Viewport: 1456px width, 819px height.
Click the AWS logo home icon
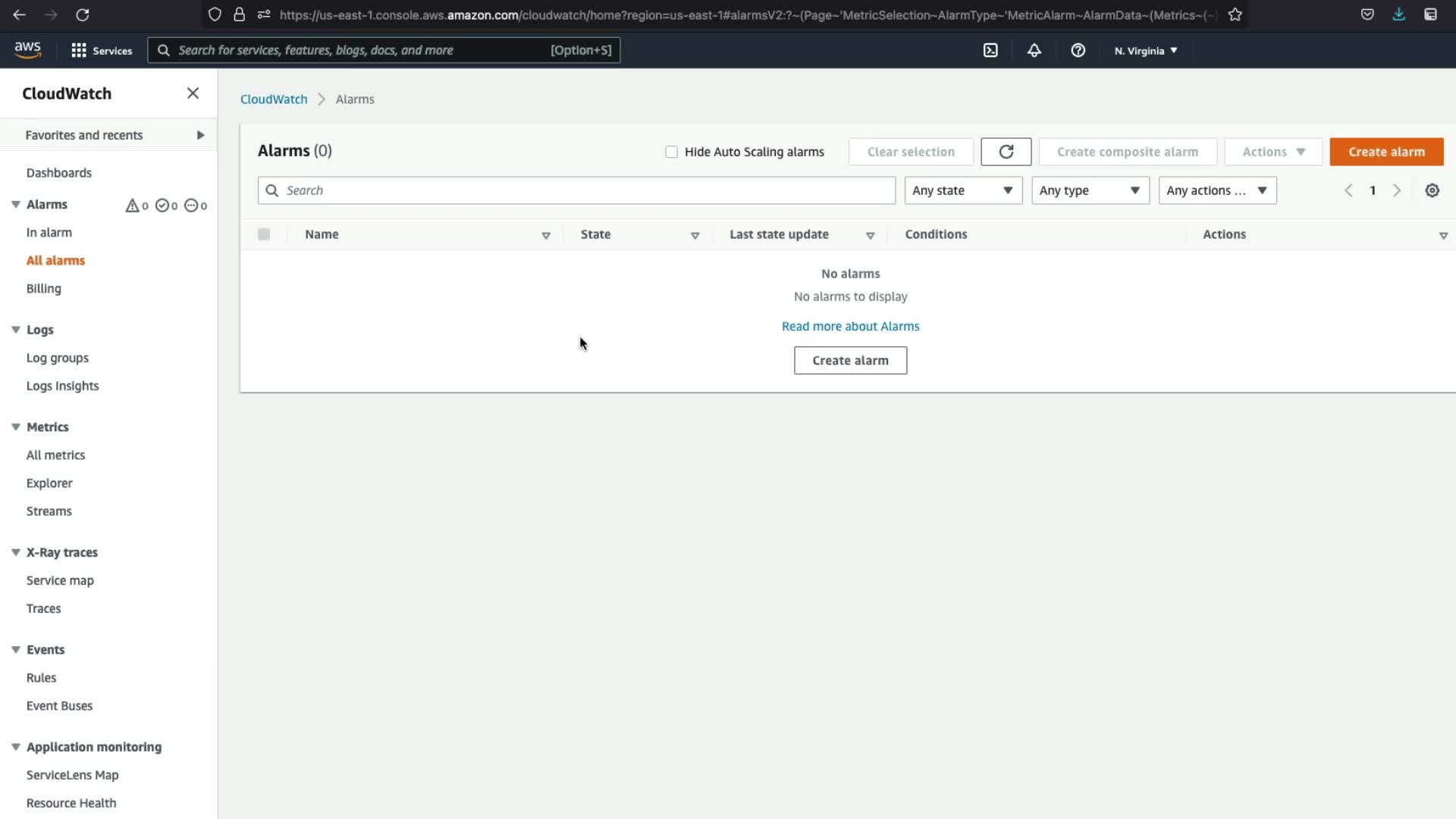pos(28,50)
